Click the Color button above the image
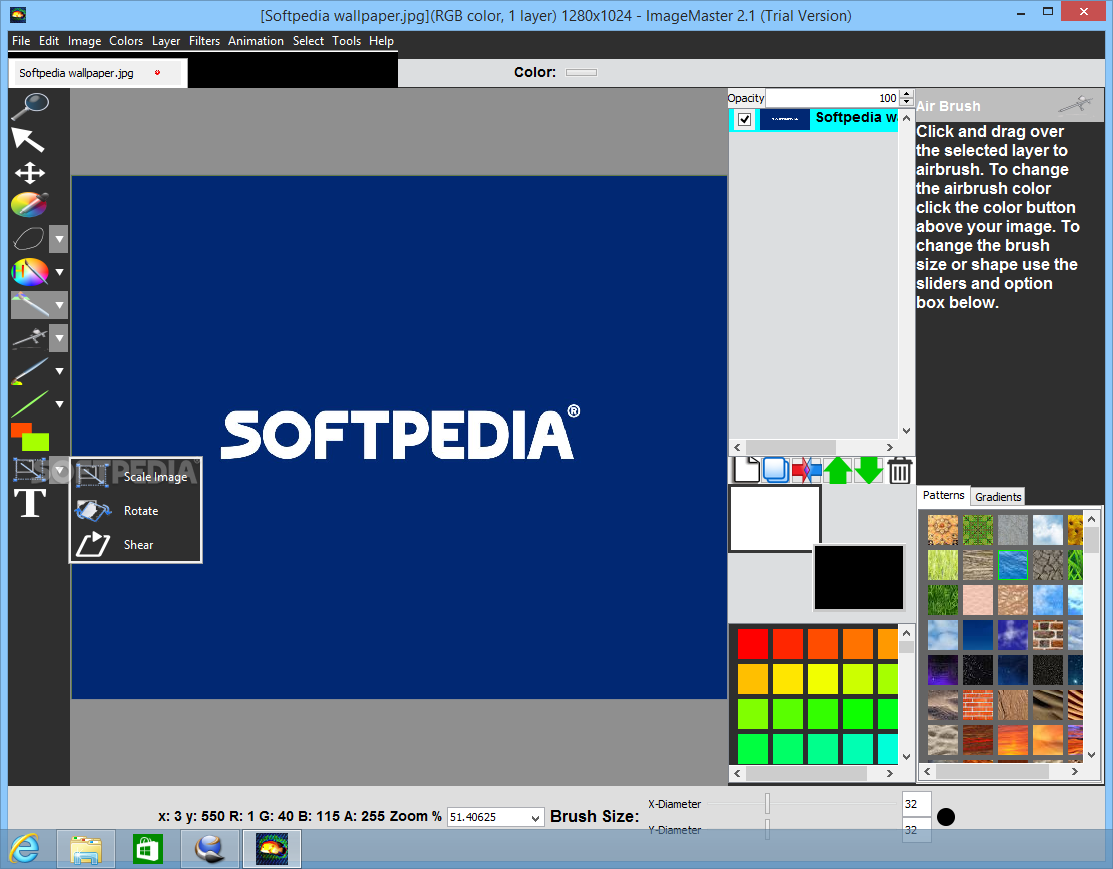Image resolution: width=1113 pixels, height=869 pixels. tap(581, 72)
